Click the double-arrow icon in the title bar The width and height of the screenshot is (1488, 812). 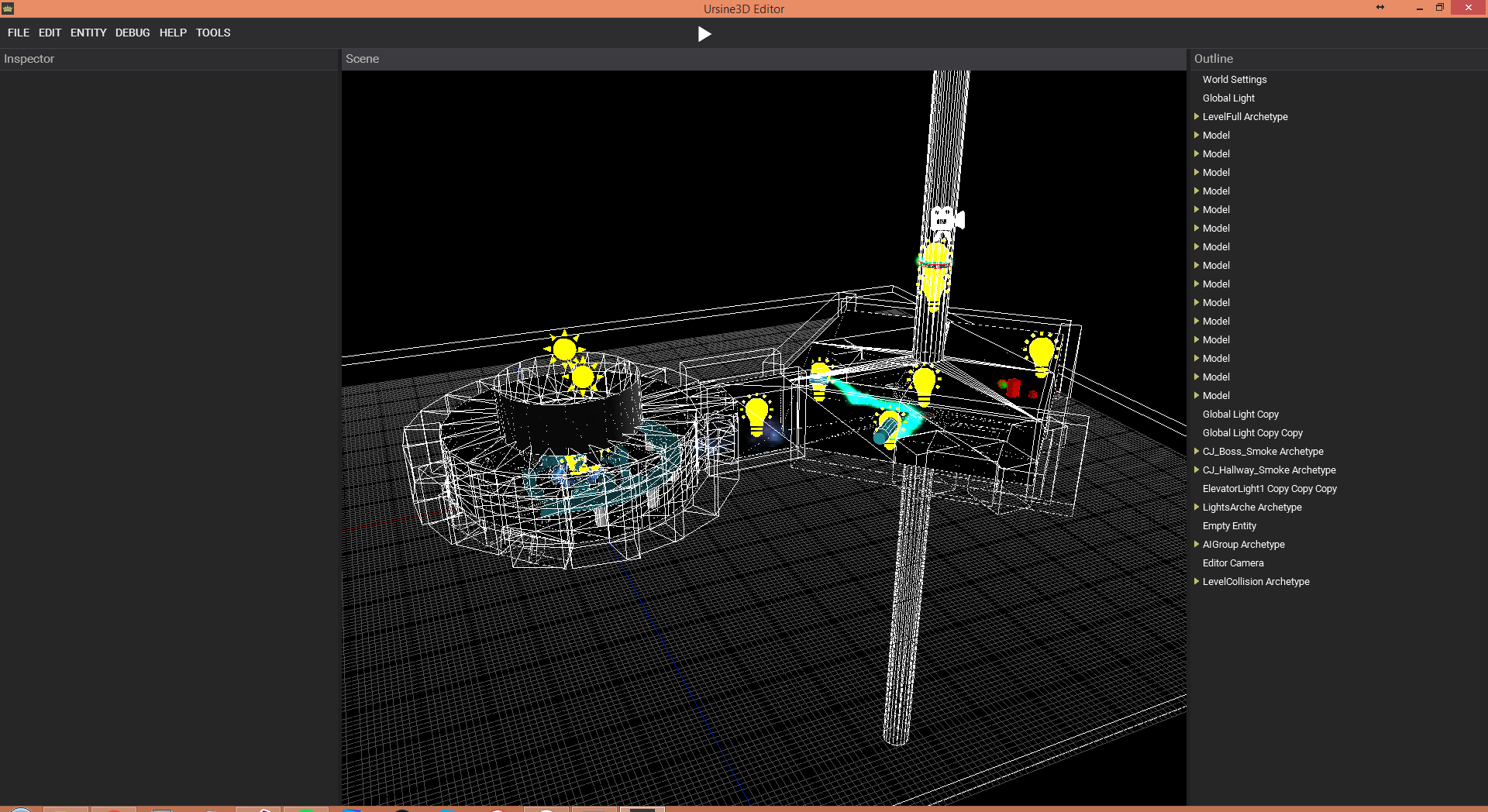point(1380,8)
